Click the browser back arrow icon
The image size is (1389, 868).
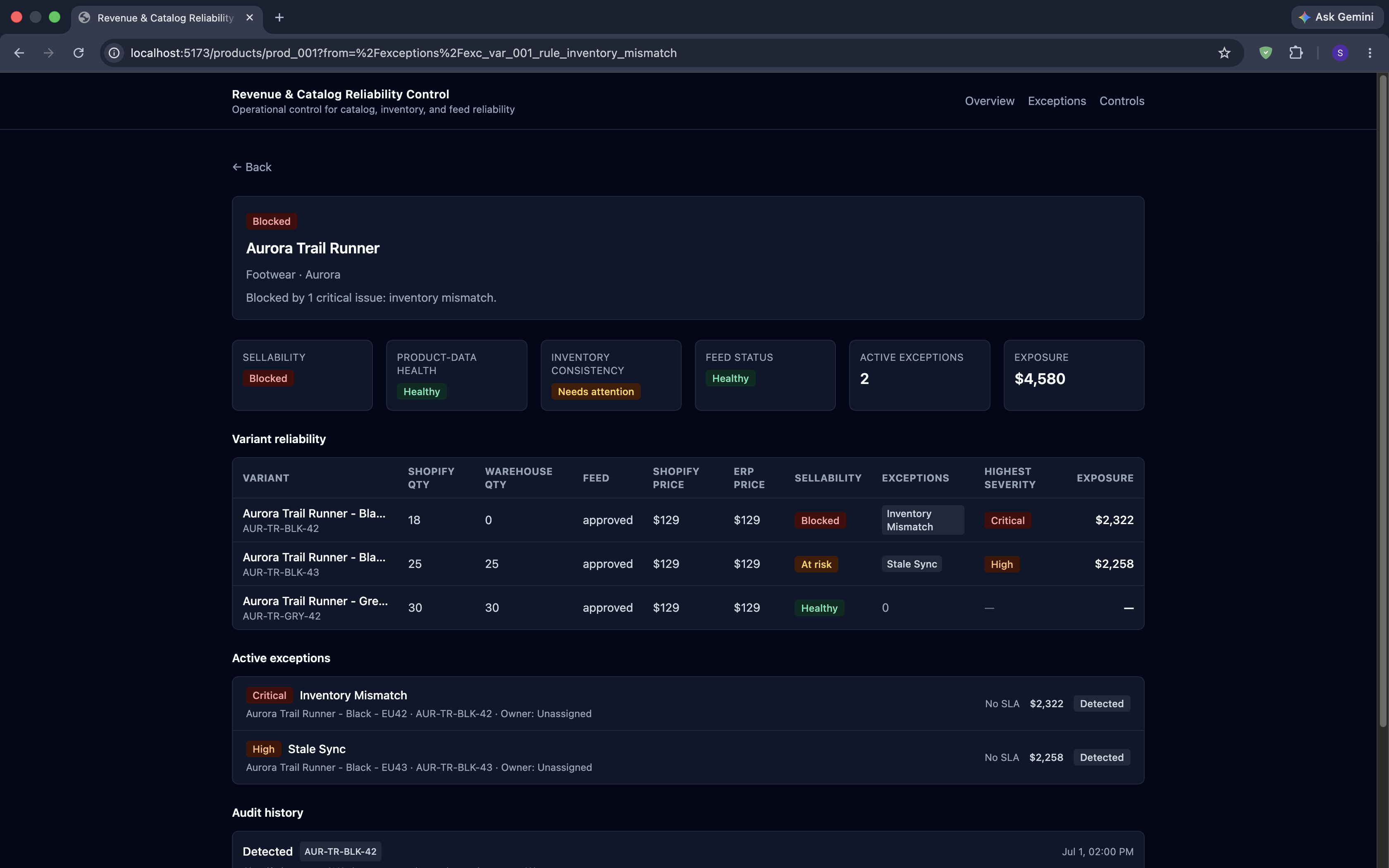tap(19, 53)
